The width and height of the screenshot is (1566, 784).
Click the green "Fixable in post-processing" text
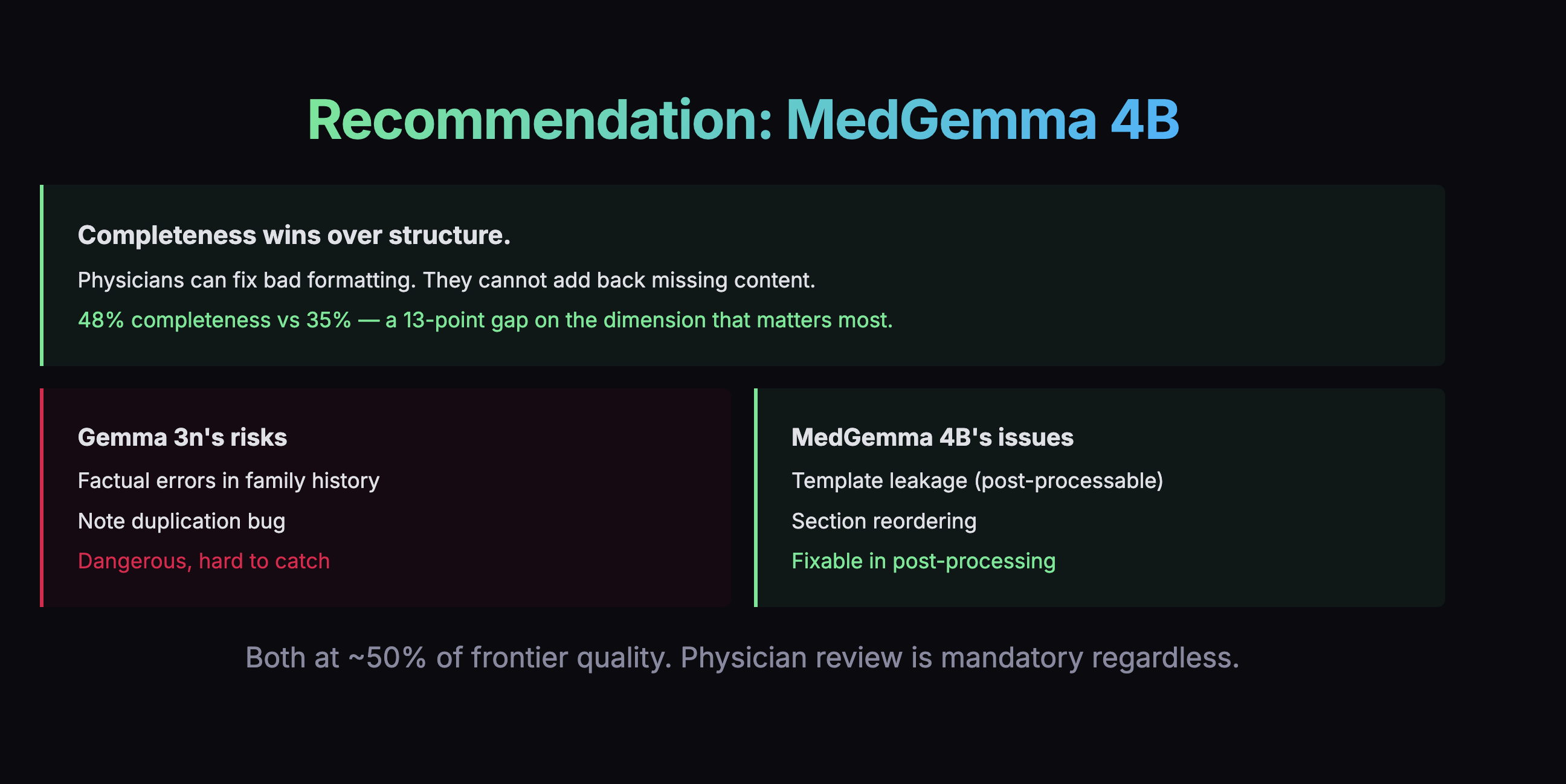tap(923, 561)
